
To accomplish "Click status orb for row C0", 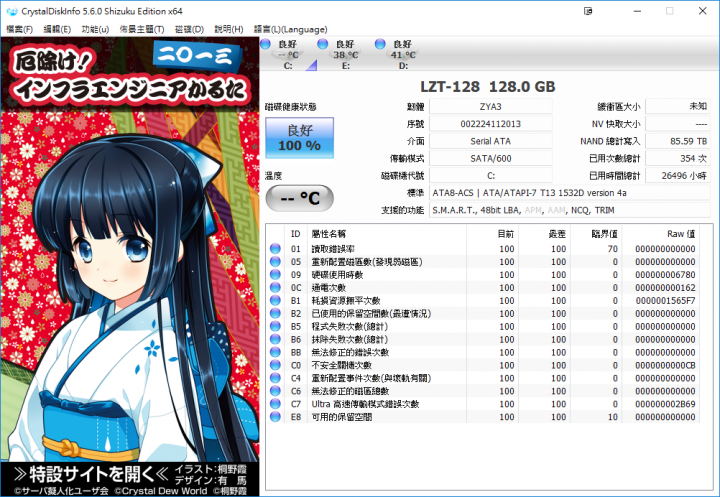I will click(x=276, y=365).
